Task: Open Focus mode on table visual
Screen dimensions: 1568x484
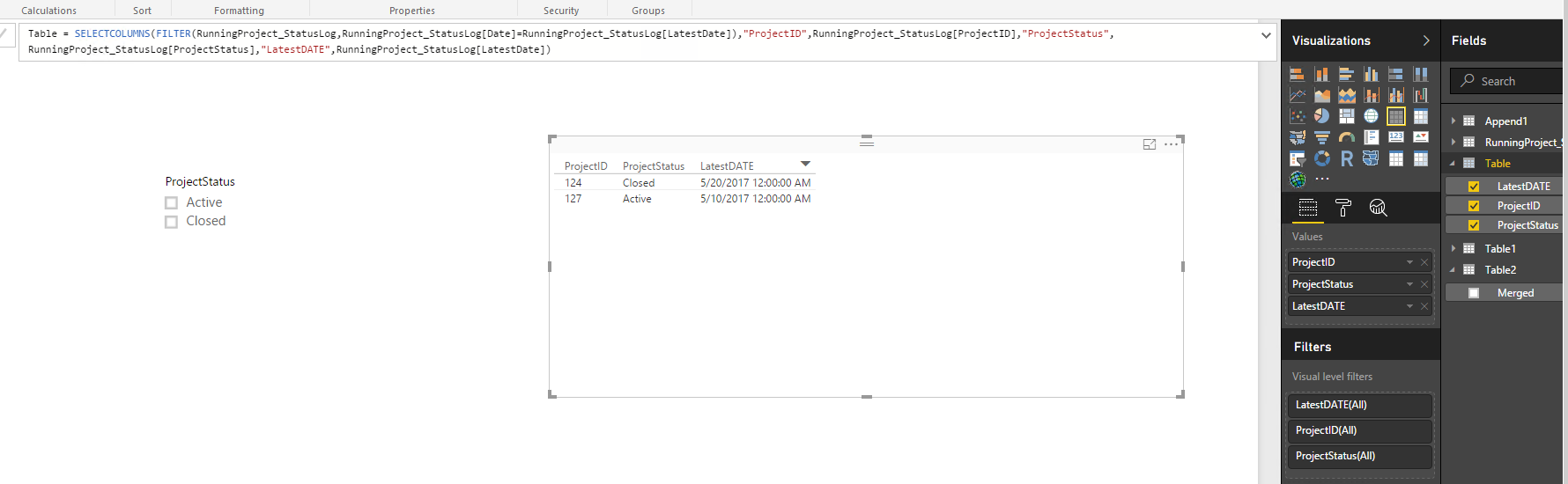Action: (1150, 144)
